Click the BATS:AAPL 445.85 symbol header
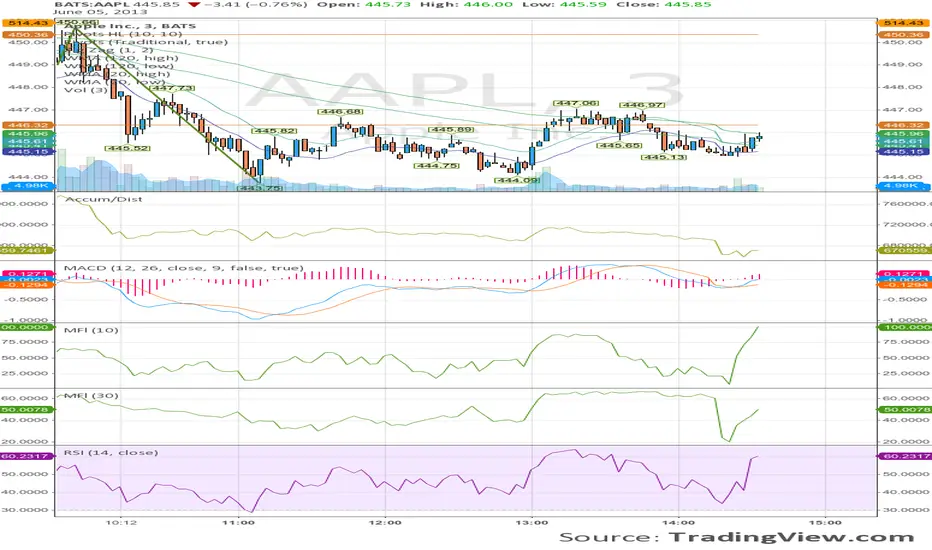Viewport: 932px width, 550px height. (117, 4)
